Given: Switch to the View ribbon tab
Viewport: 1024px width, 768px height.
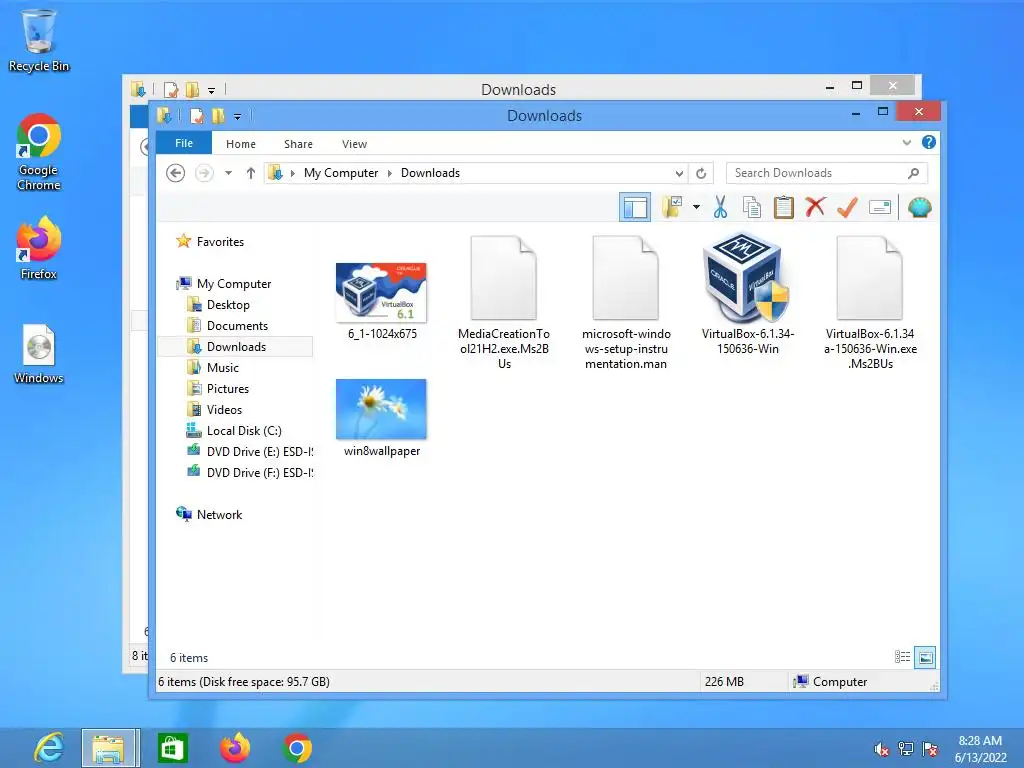Looking at the screenshot, I should coord(355,144).
